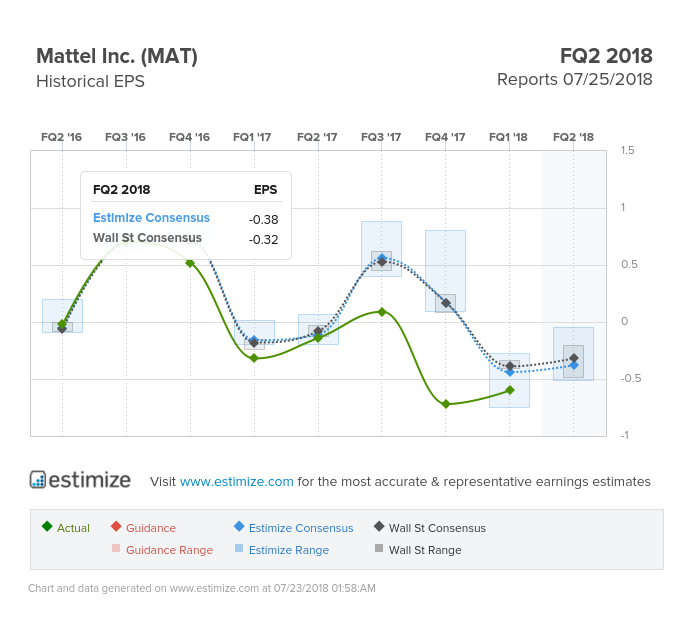Screen dimensions: 685x620
Task: Click the FQ1 '18 green Actual data point
Action: [x=510, y=390]
